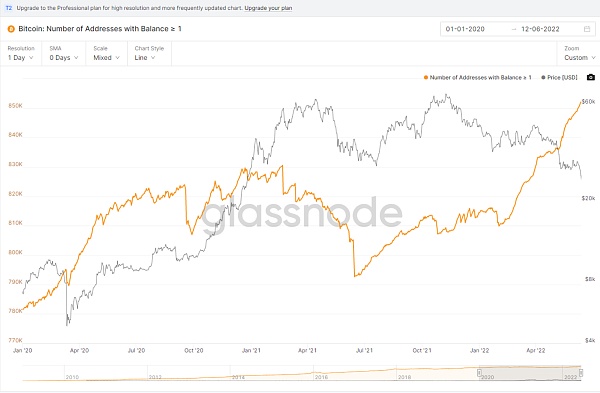Click the 2016 navigator year label
The image size is (600, 393).
[321, 377]
